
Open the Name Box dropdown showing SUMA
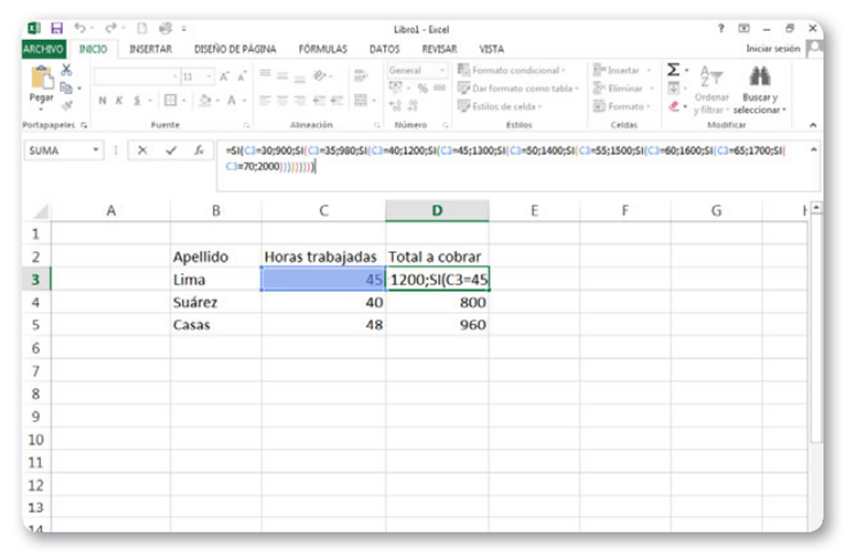pyautogui.click(x=97, y=150)
